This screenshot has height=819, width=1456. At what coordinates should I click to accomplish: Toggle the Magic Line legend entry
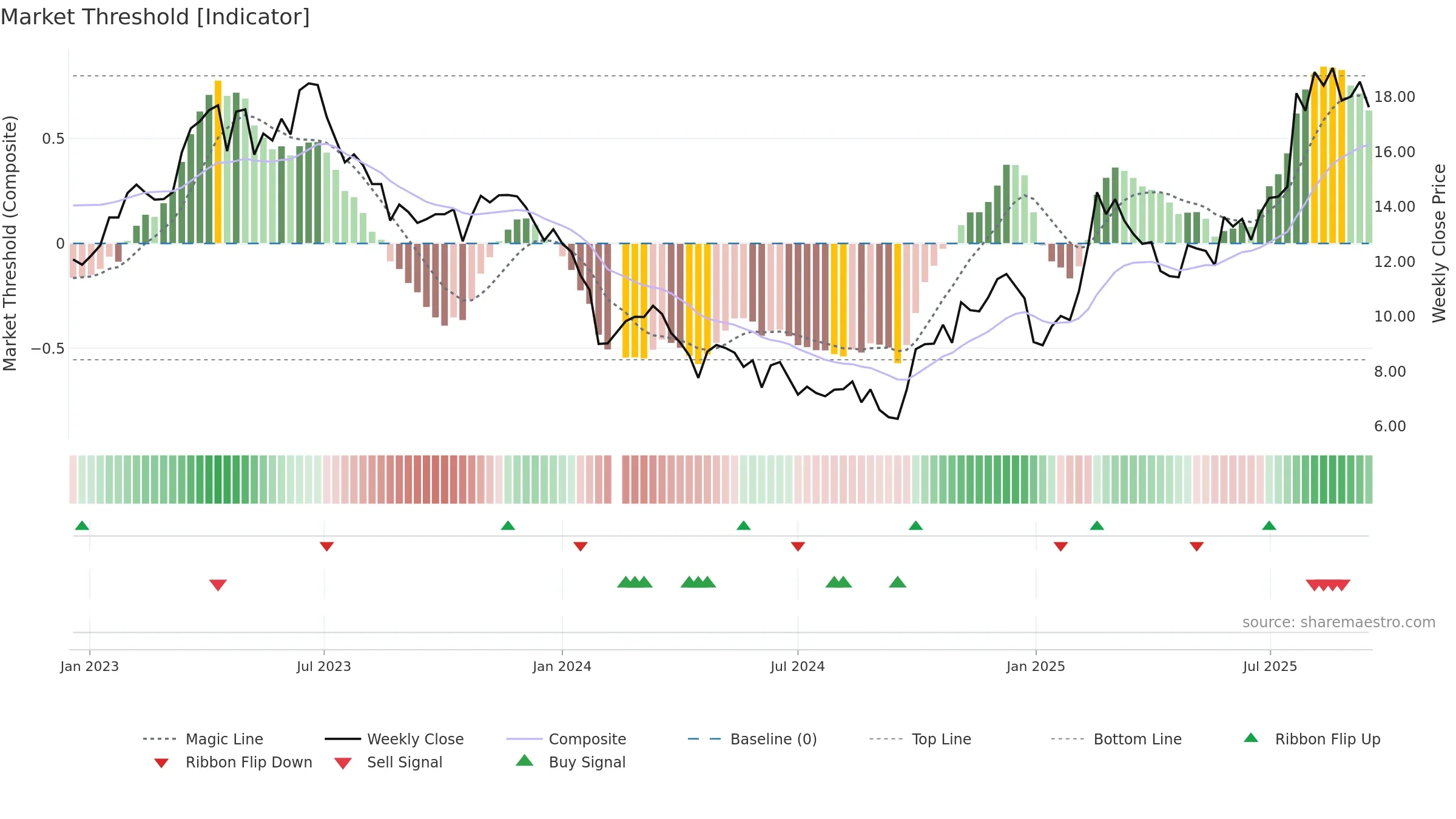[203, 739]
